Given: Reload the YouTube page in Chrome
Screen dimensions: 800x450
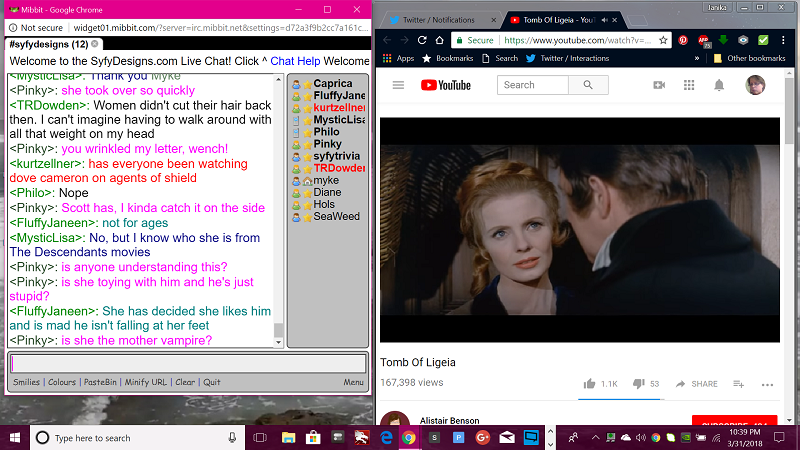Looking at the screenshot, I should click(422, 40).
